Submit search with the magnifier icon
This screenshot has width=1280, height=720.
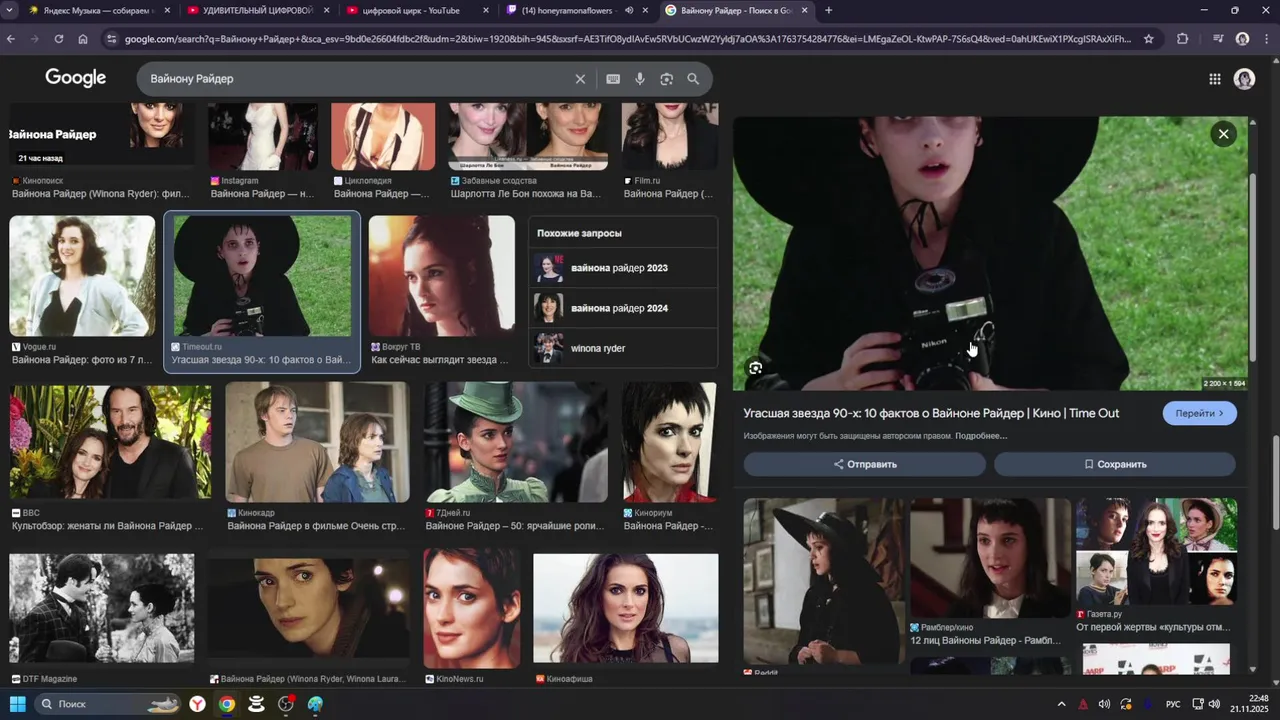(693, 79)
